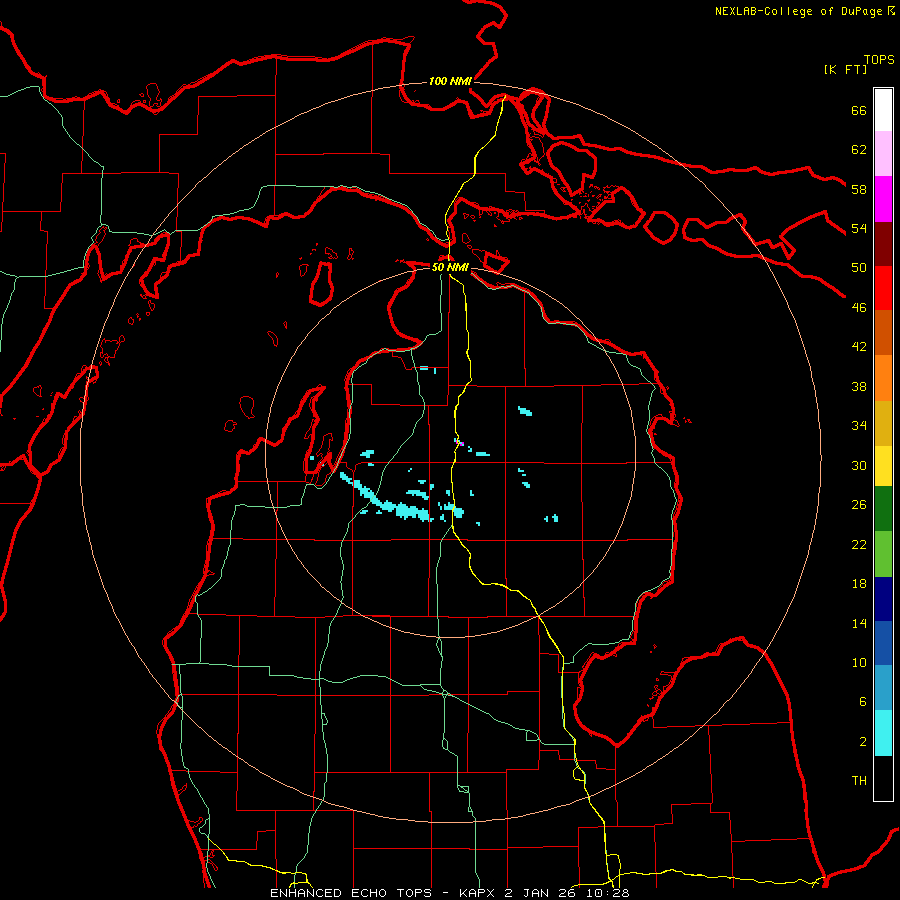Click the legend value '38'
The width and height of the screenshot is (900, 900).
pyautogui.click(x=859, y=387)
